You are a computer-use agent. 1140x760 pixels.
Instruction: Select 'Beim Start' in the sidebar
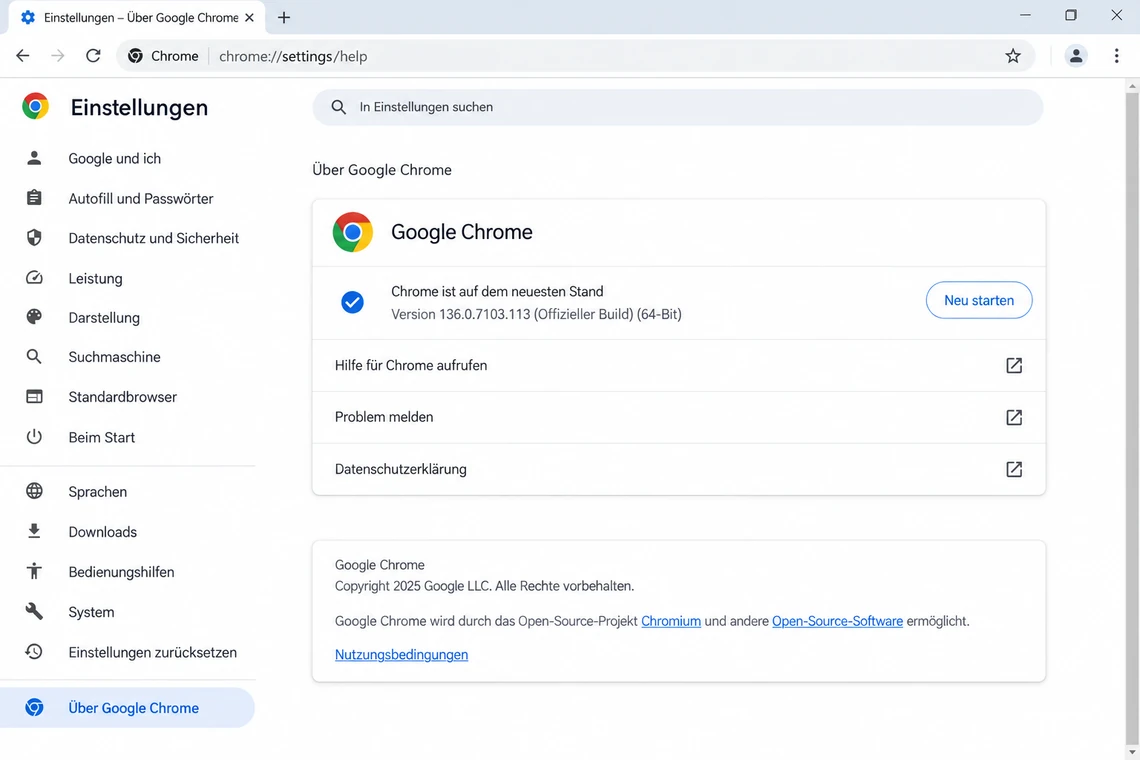[x=127, y=437]
